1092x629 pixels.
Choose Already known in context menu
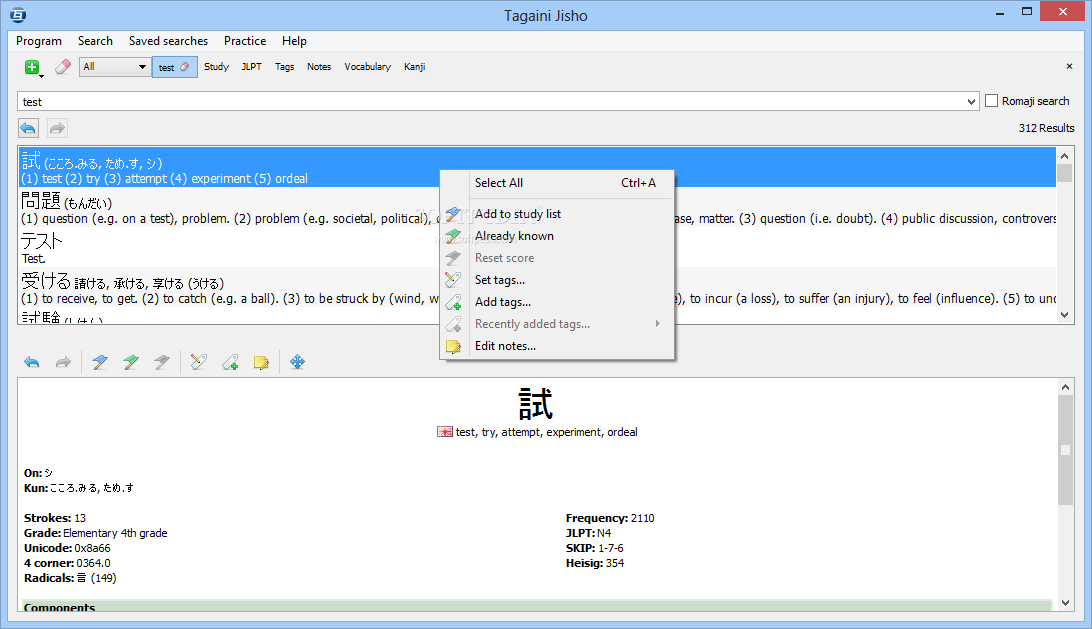(557, 236)
